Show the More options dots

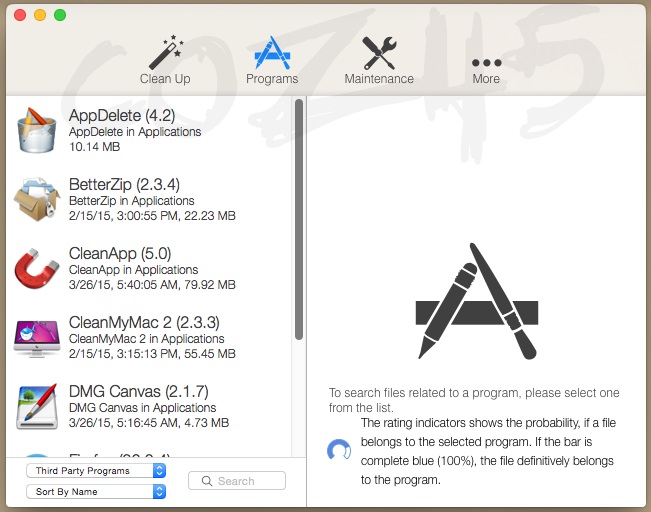(487, 63)
